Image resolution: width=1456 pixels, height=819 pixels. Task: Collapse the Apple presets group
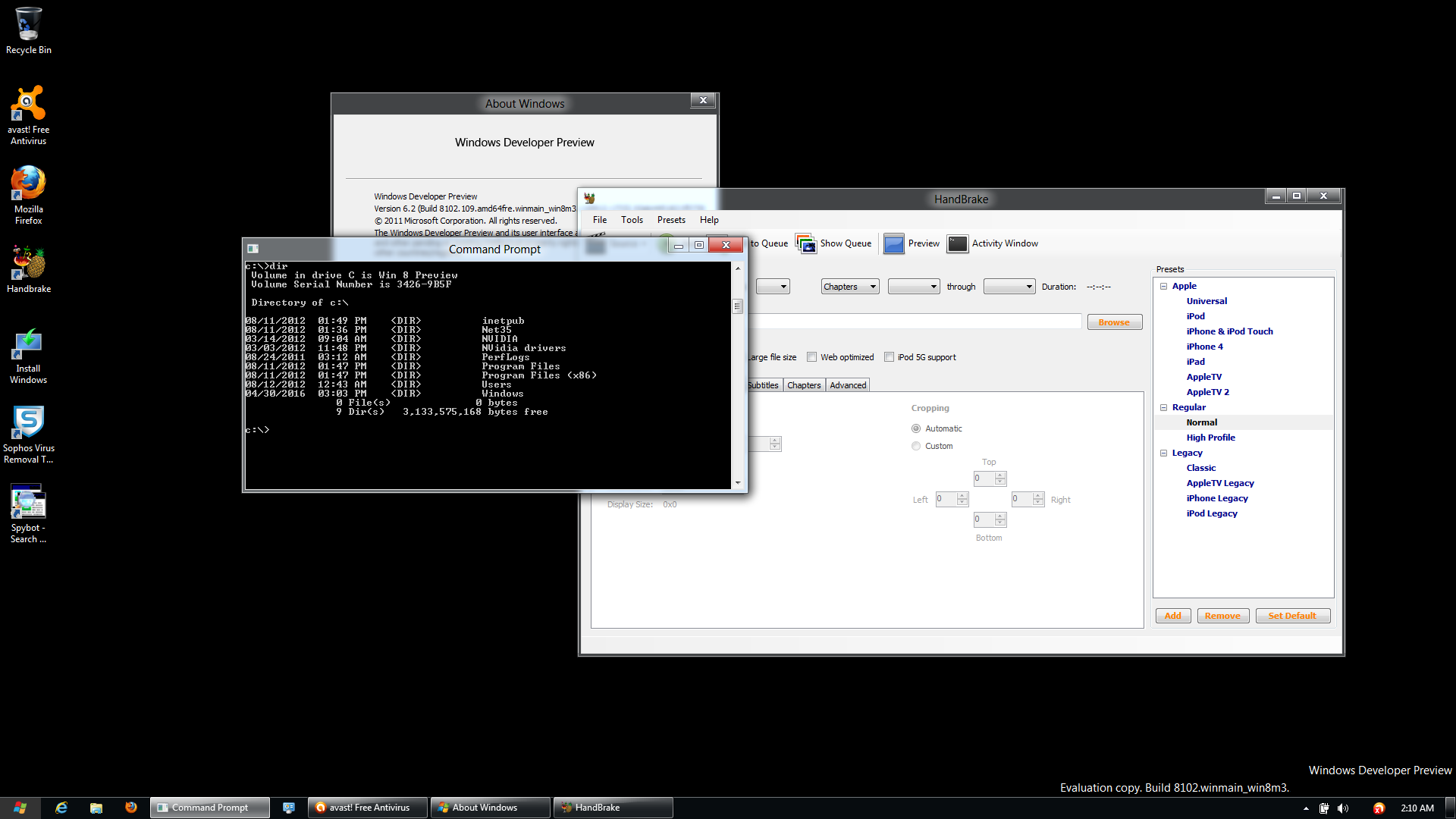[1163, 286]
